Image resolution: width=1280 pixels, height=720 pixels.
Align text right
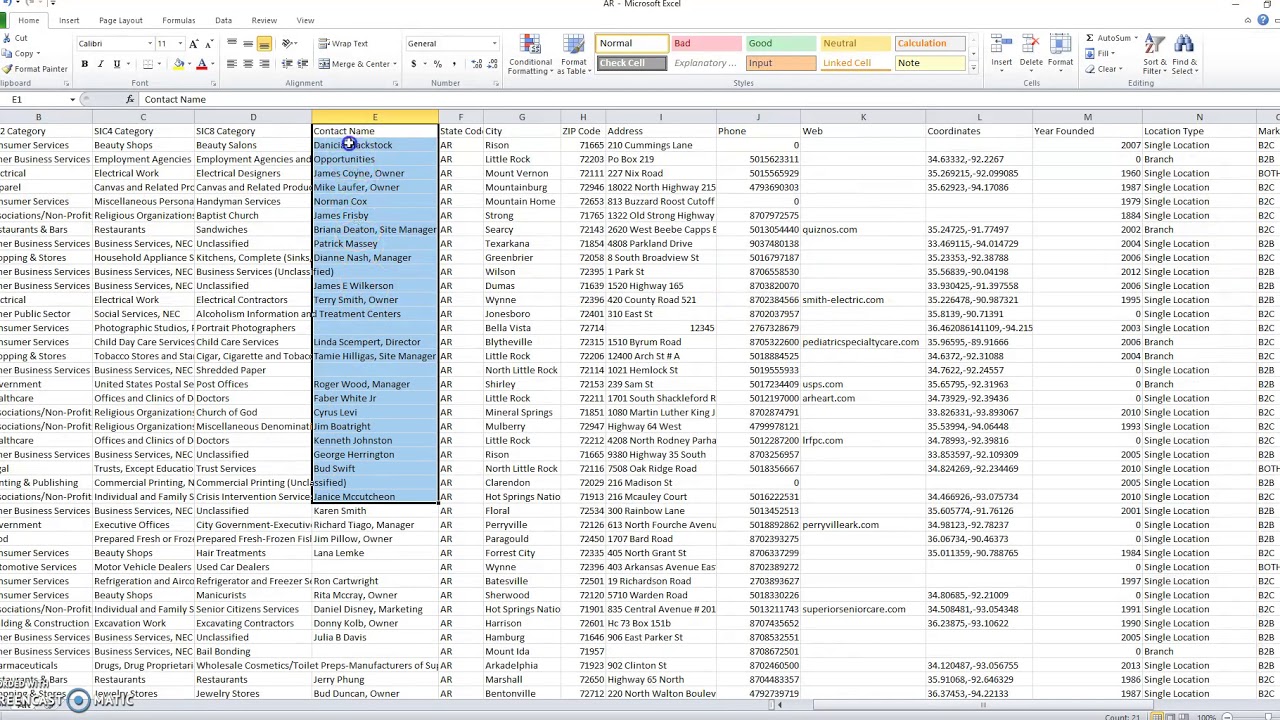pos(264,64)
